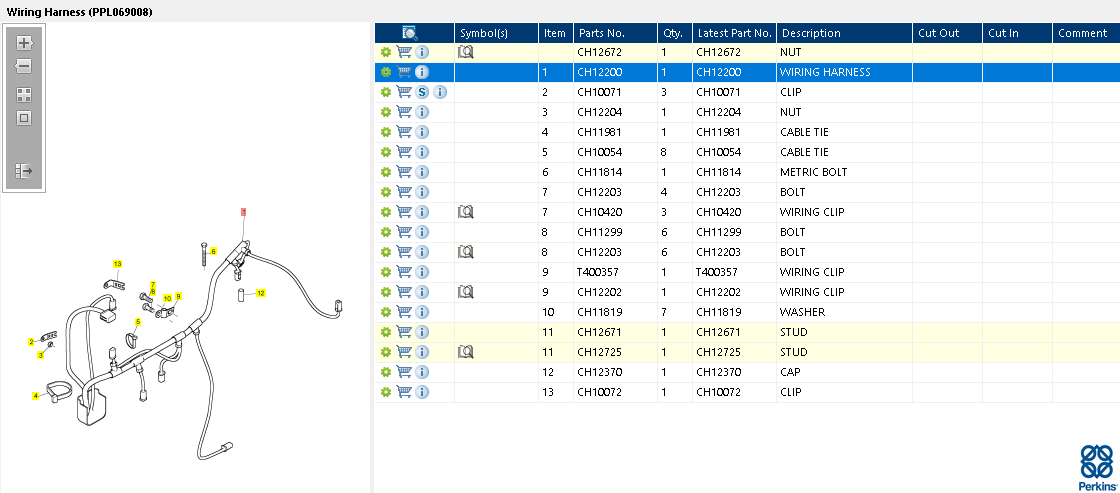The image size is (1120, 493).
Task: Add CH12370 CAP to cart
Action: pyautogui.click(x=404, y=372)
